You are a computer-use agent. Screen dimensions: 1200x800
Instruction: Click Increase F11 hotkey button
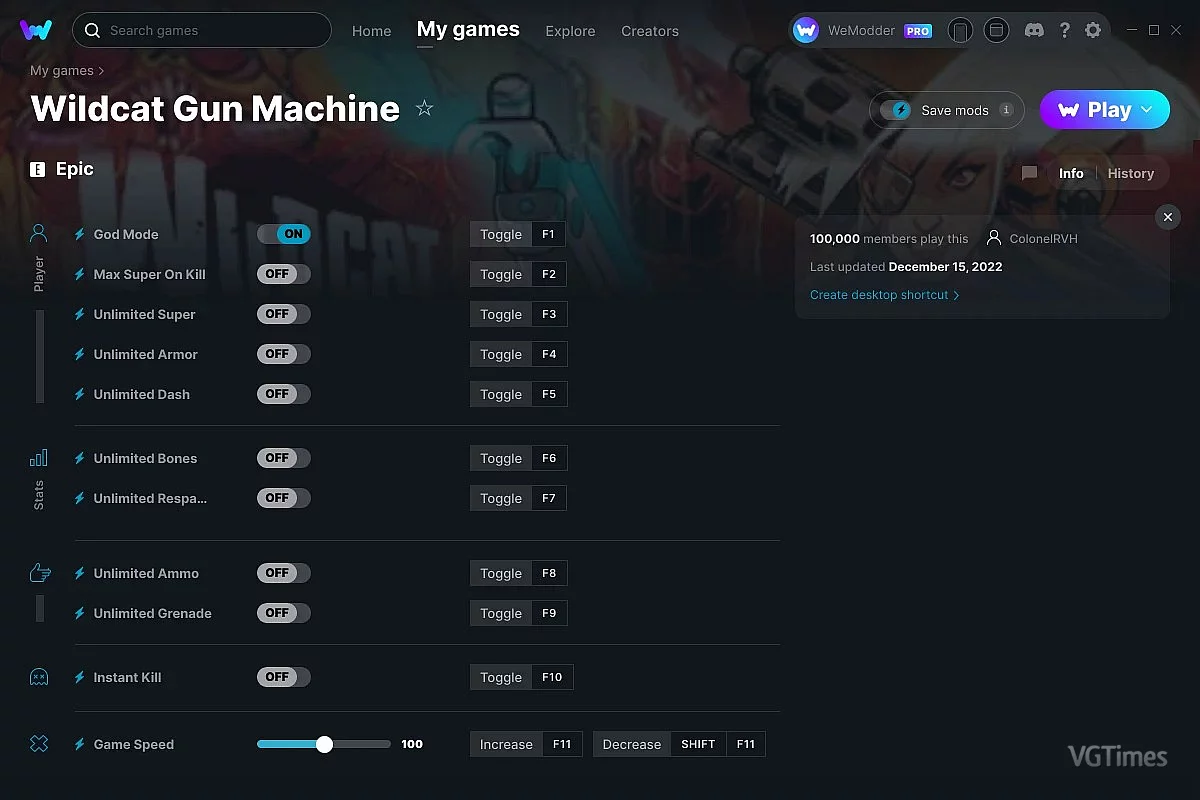526,744
